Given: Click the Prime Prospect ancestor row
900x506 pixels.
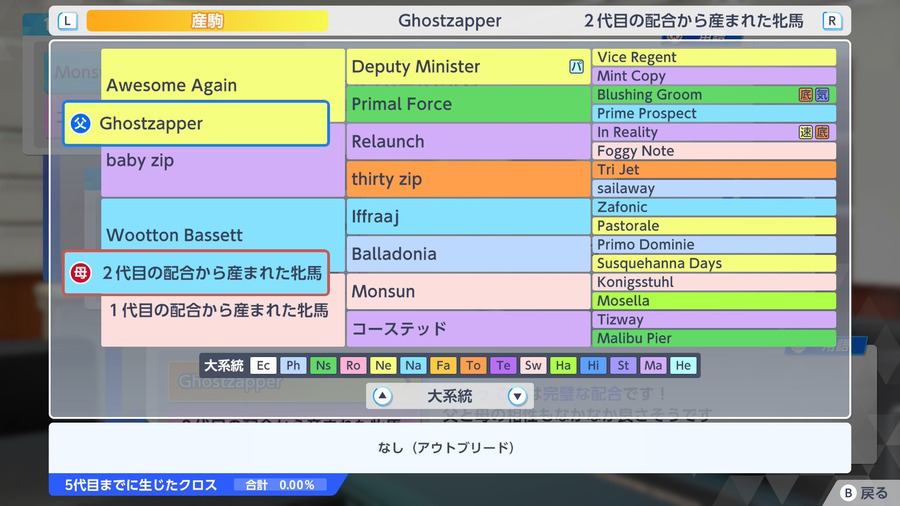Looking at the screenshot, I should point(714,114).
